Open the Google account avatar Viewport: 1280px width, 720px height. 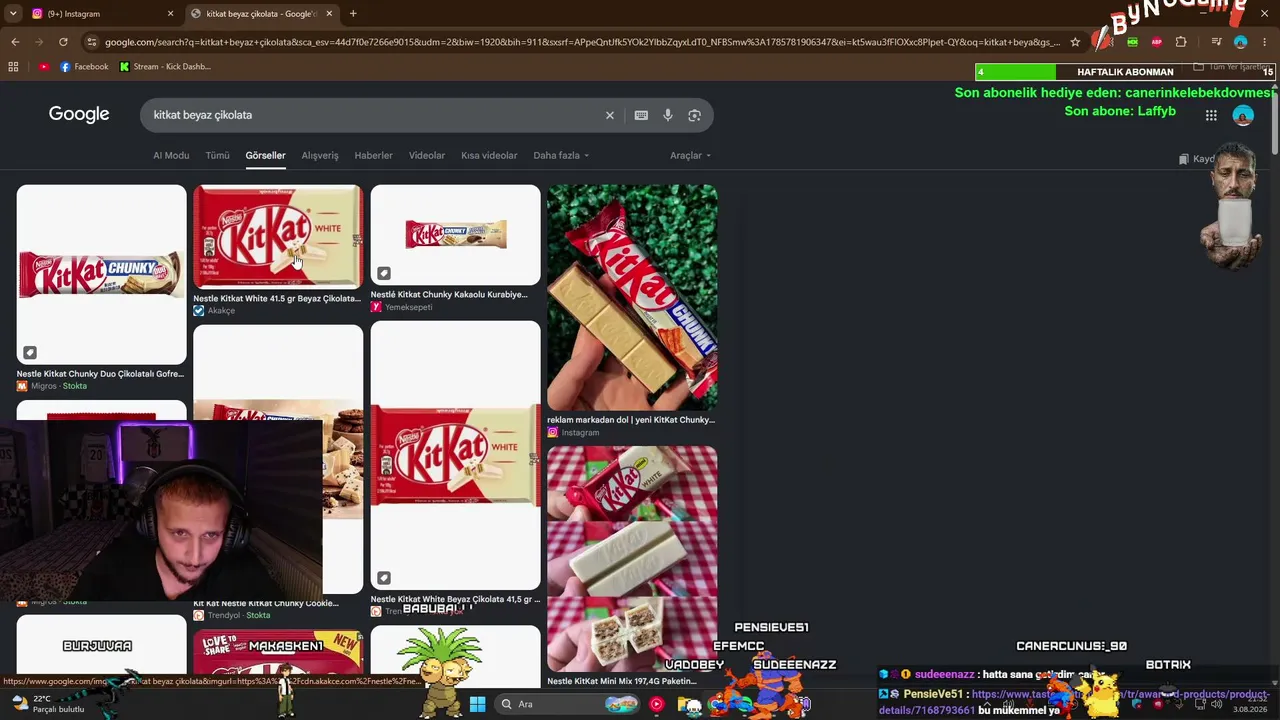tap(1243, 115)
